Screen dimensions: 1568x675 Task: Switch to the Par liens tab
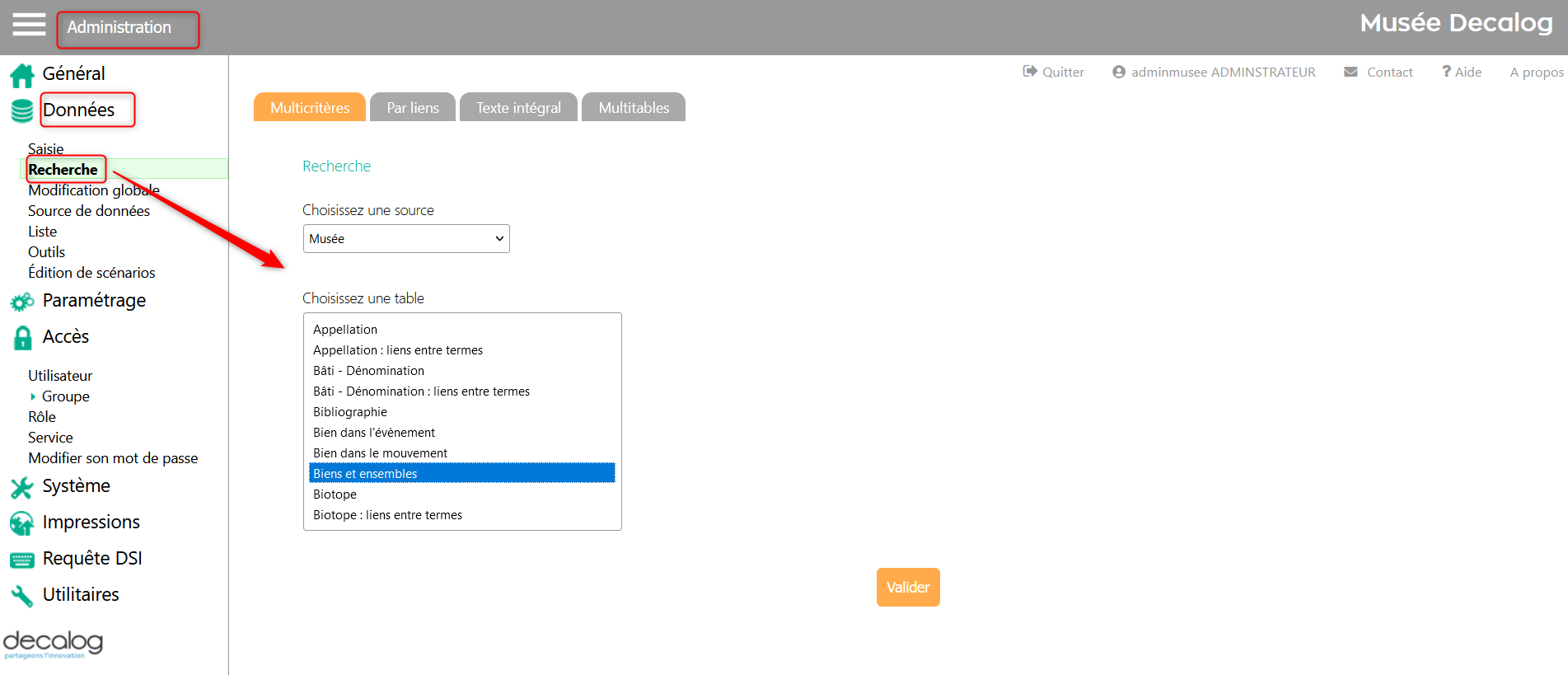click(413, 108)
